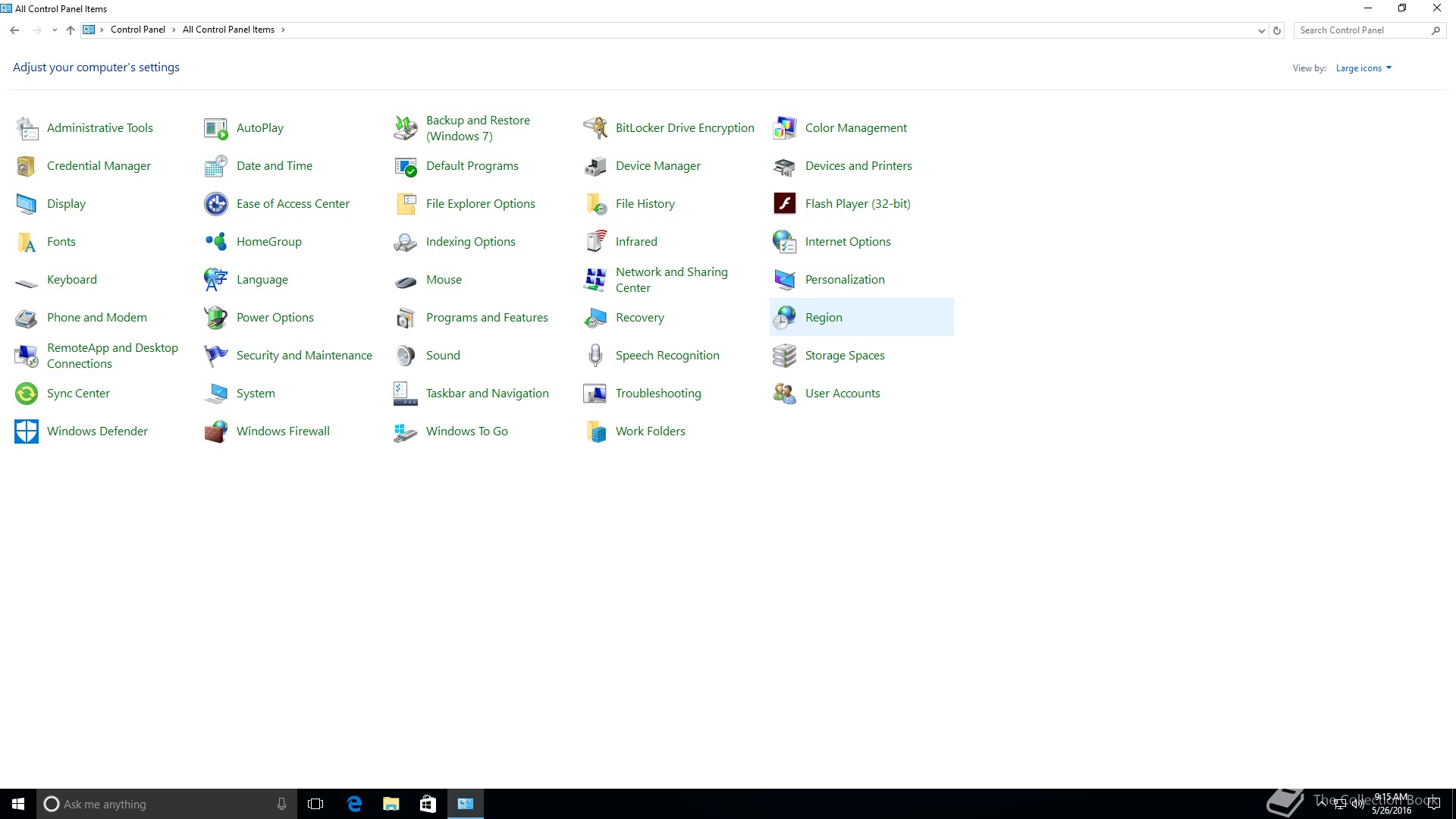This screenshot has width=1456, height=819.
Task: Expand chevron after Control Panel breadcrumb
Action: [174, 30]
